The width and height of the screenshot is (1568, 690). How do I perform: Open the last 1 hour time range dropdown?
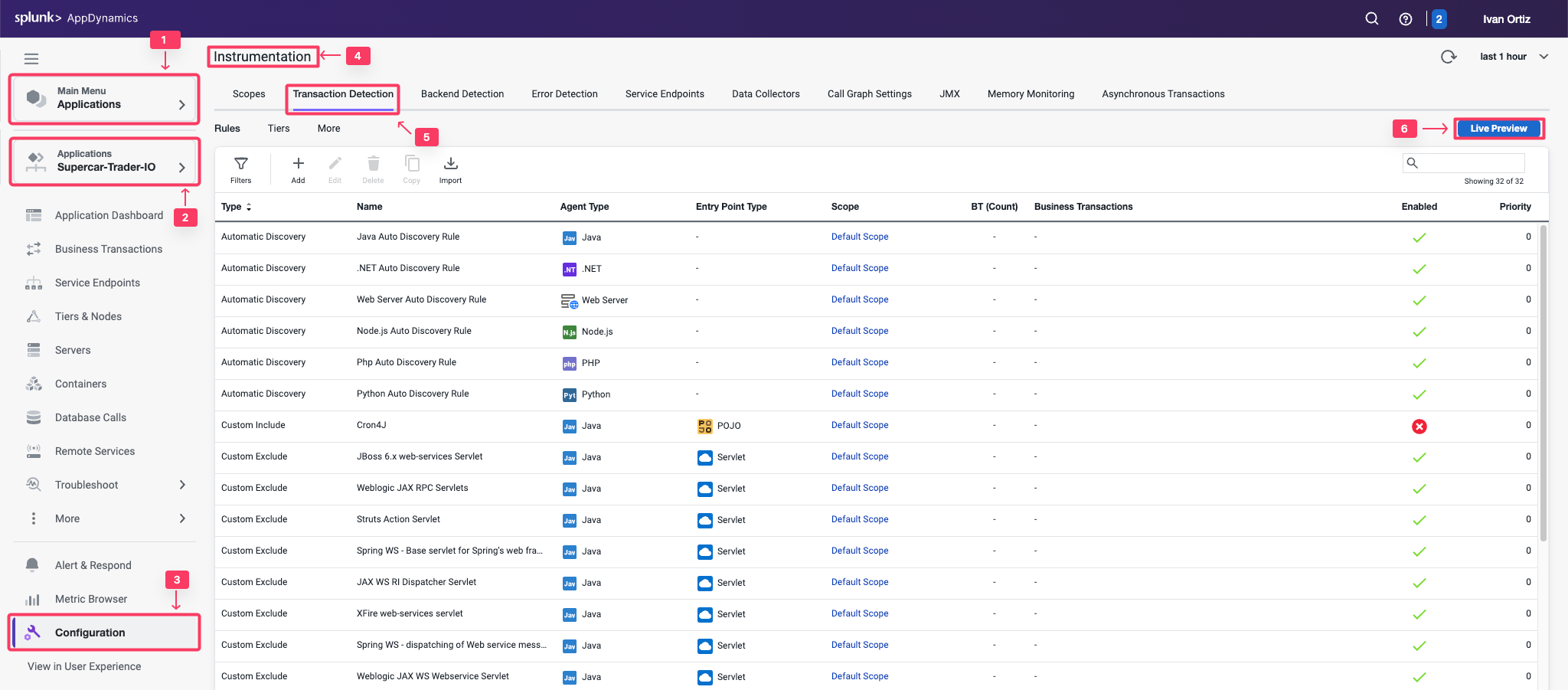pos(1514,57)
